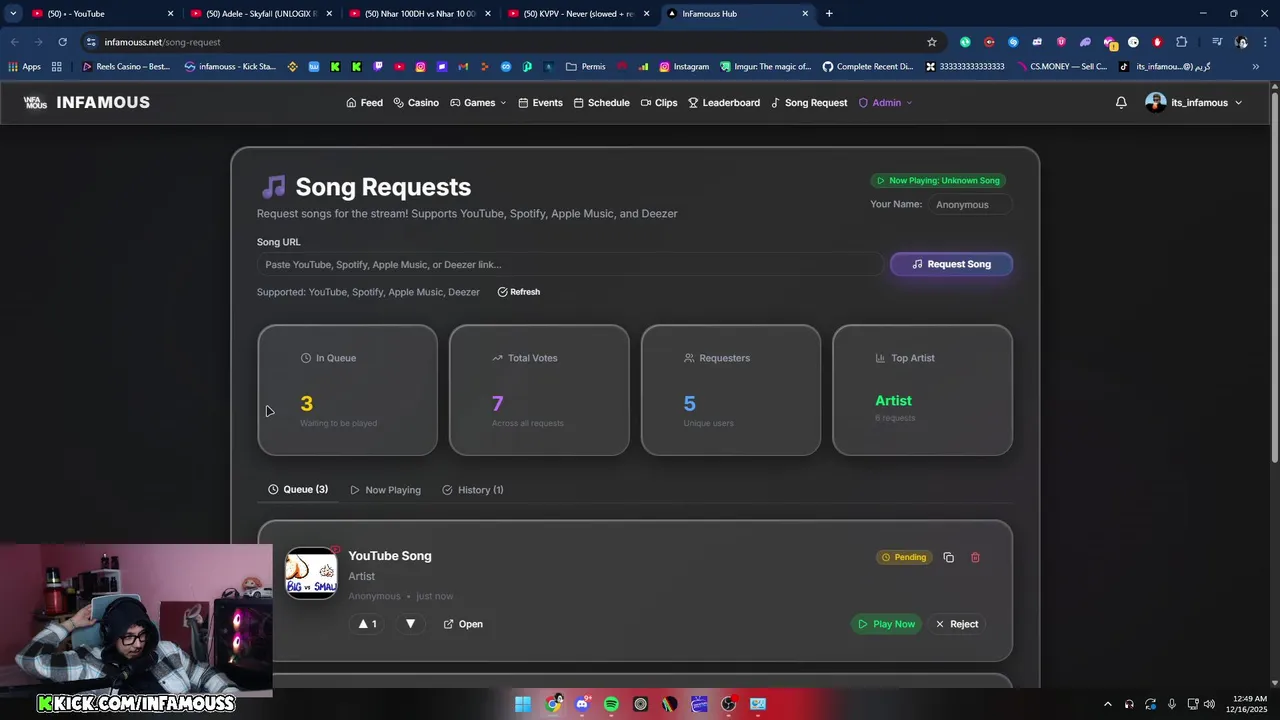Click the Refresh button

coord(519,292)
